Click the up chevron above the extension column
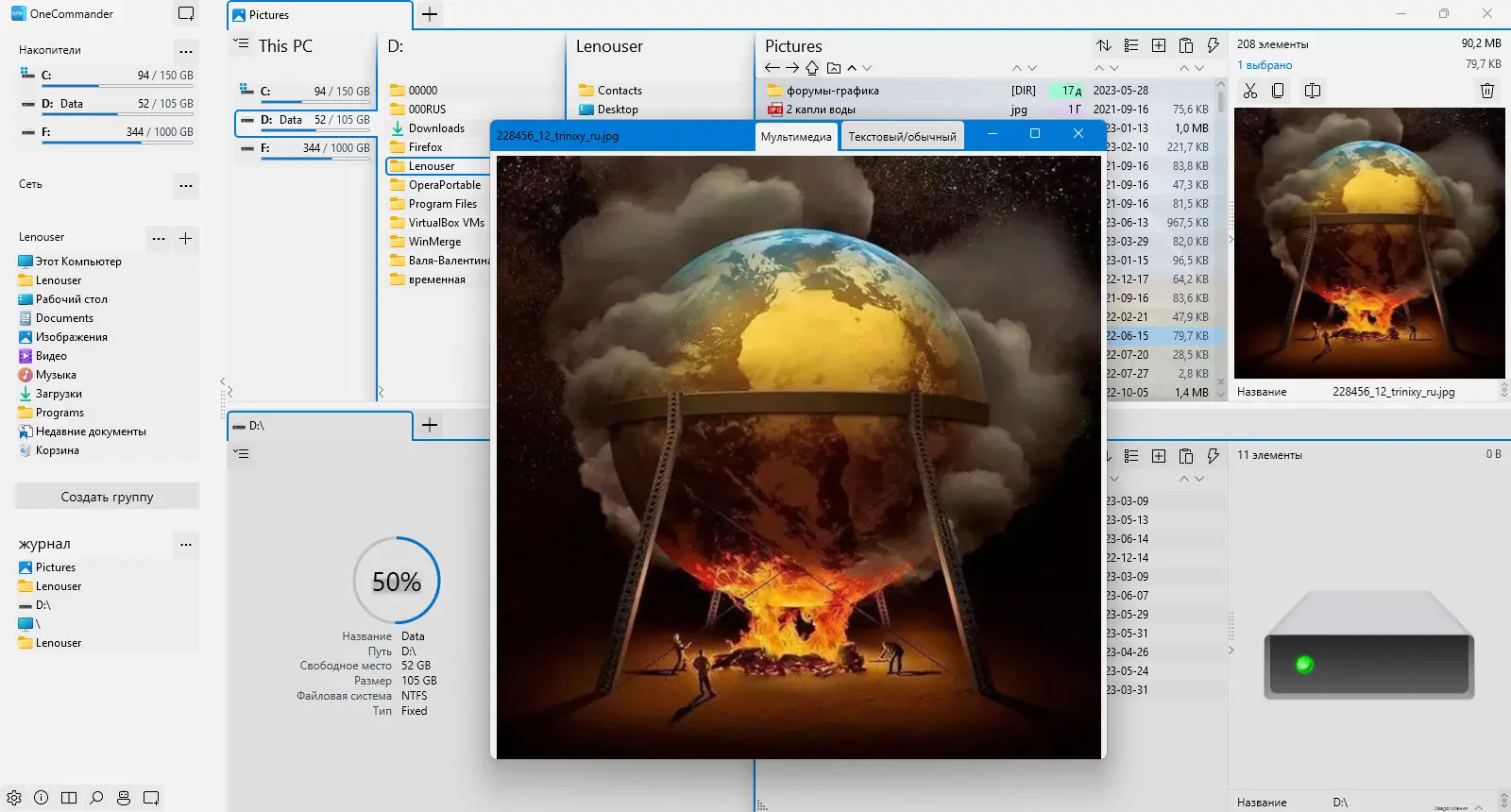 coord(1017,68)
